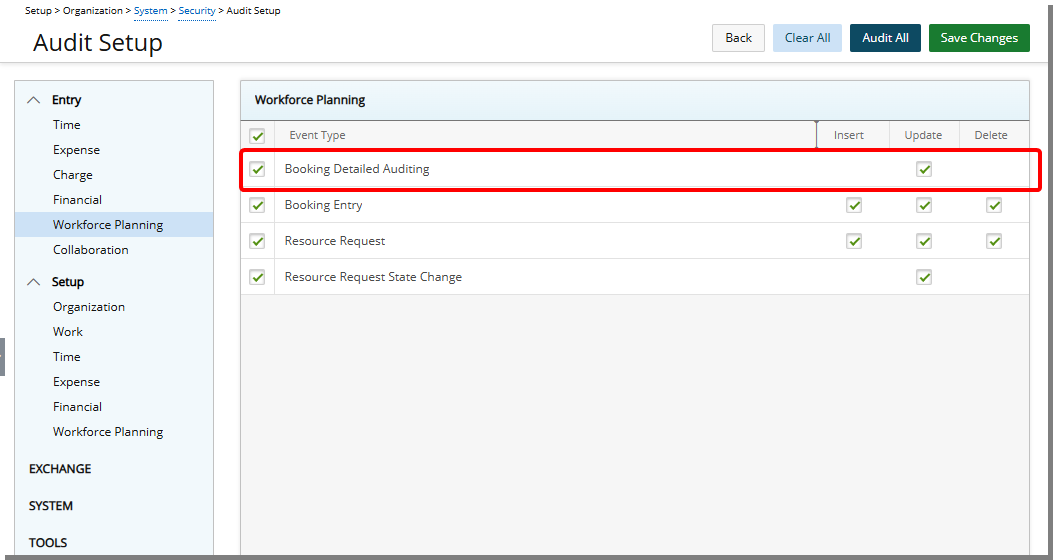The image size is (1053, 560).
Task: Select Time under Entry
Action: pos(66,125)
